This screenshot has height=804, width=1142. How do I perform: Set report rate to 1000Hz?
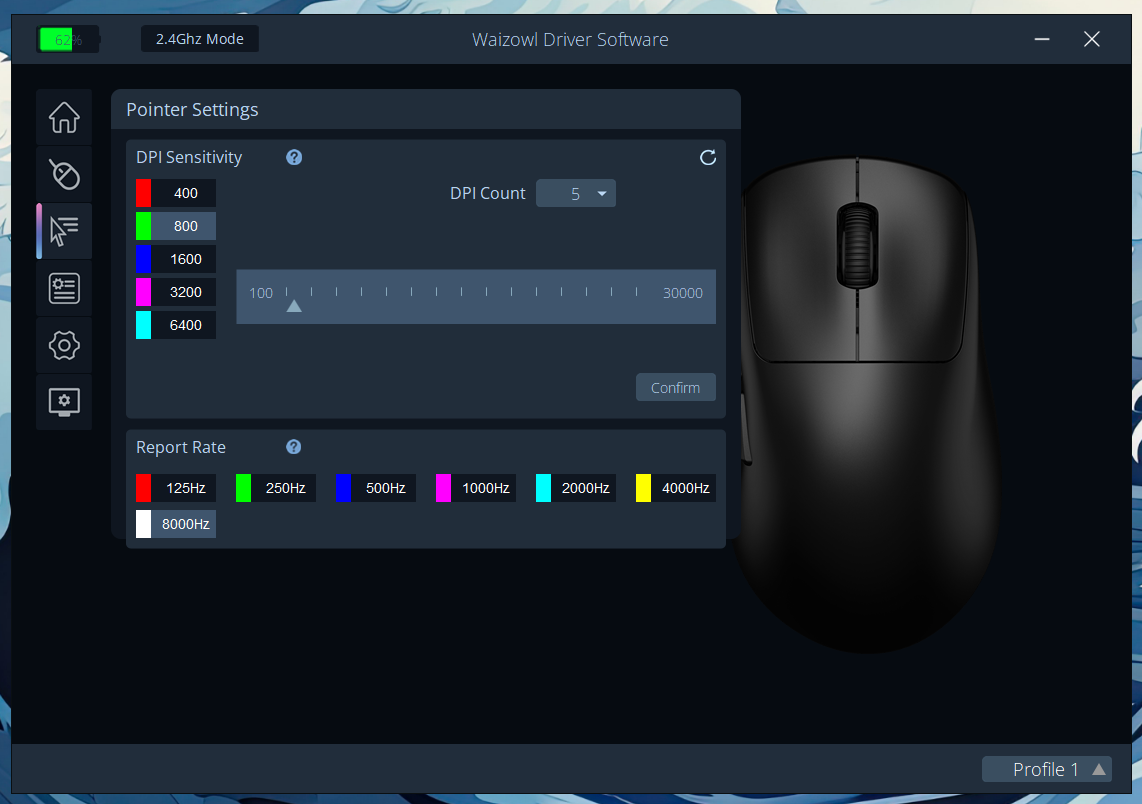(x=476, y=488)
